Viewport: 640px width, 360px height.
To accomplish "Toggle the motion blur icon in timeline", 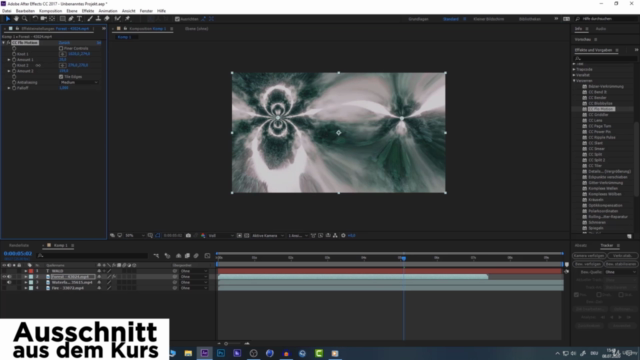I will (x=196, y=256).
